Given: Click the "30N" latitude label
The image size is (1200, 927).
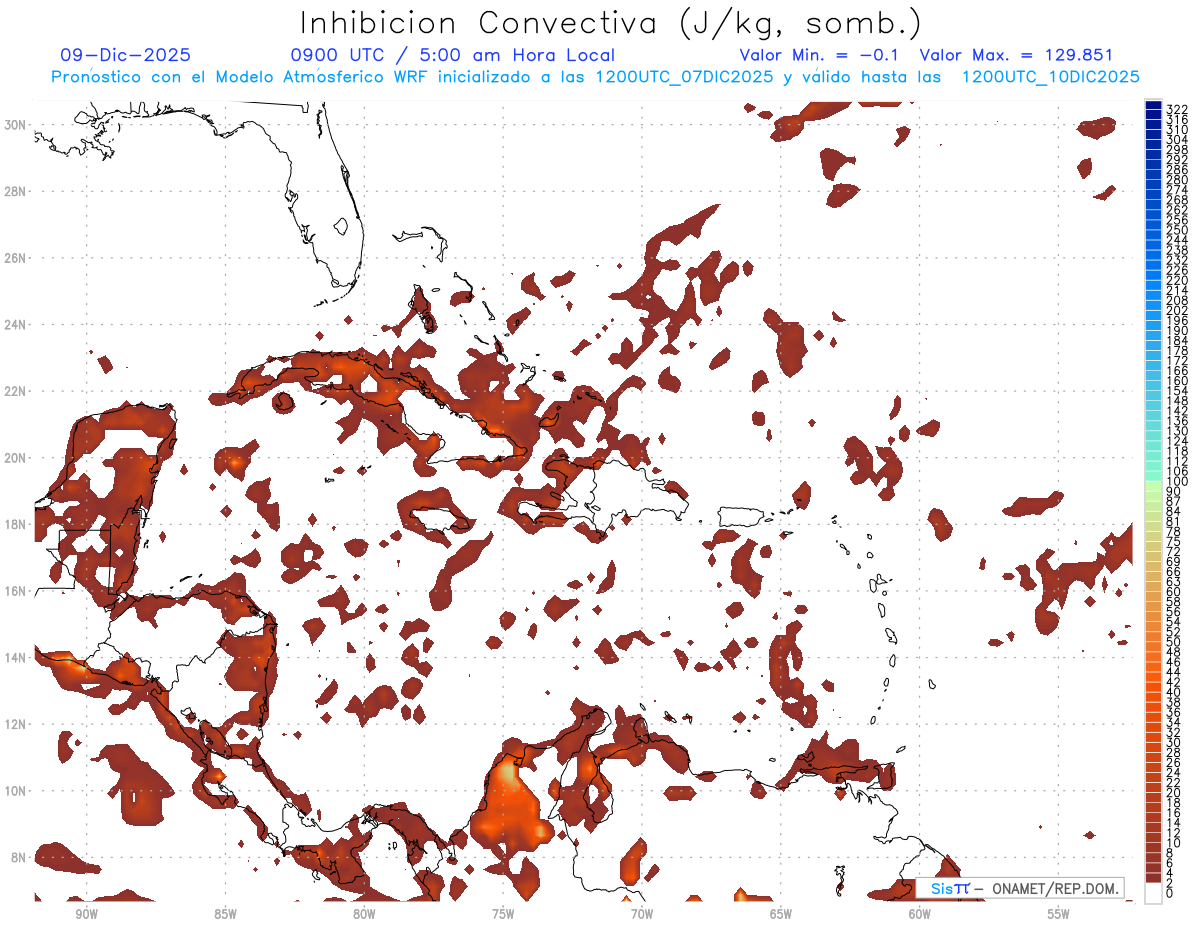Looking at the screenshot, I should point(16,125).
